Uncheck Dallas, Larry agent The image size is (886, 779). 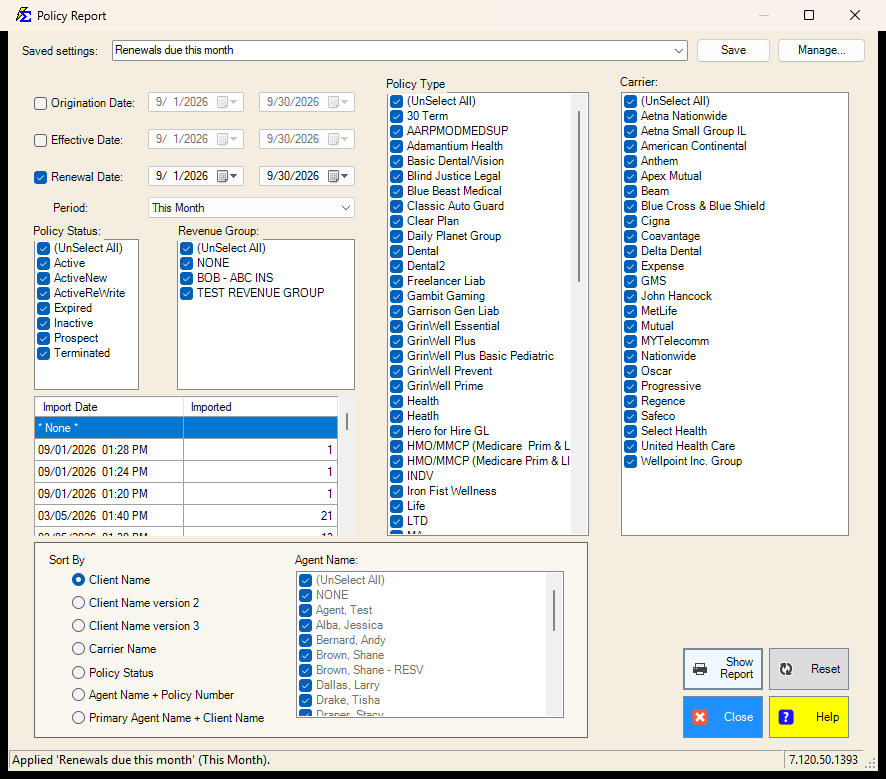tap(306, 685)
